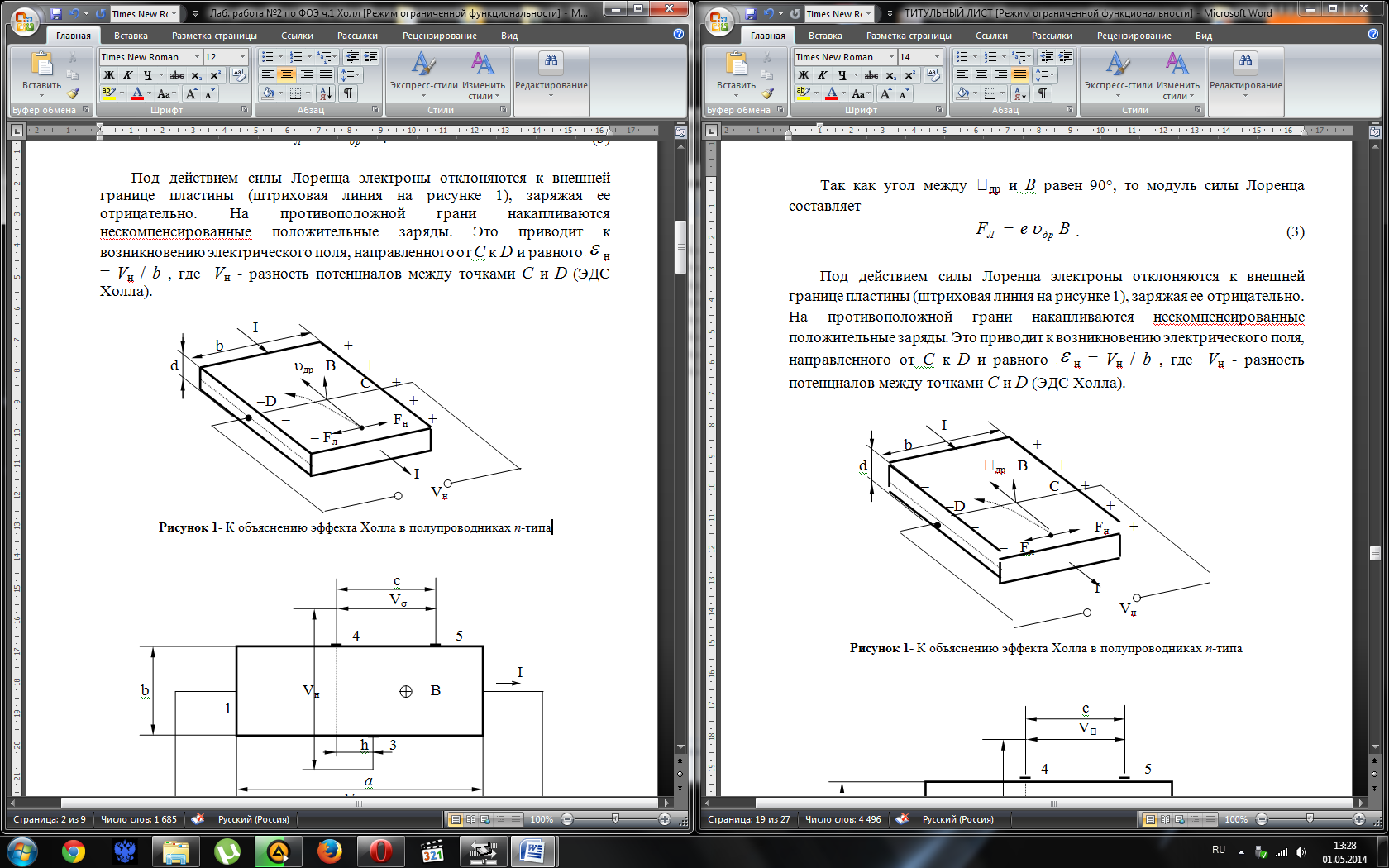The image size is (1389, 868).
Task: Apply Bold (Ж) in the left window
Action: [108, 75]
